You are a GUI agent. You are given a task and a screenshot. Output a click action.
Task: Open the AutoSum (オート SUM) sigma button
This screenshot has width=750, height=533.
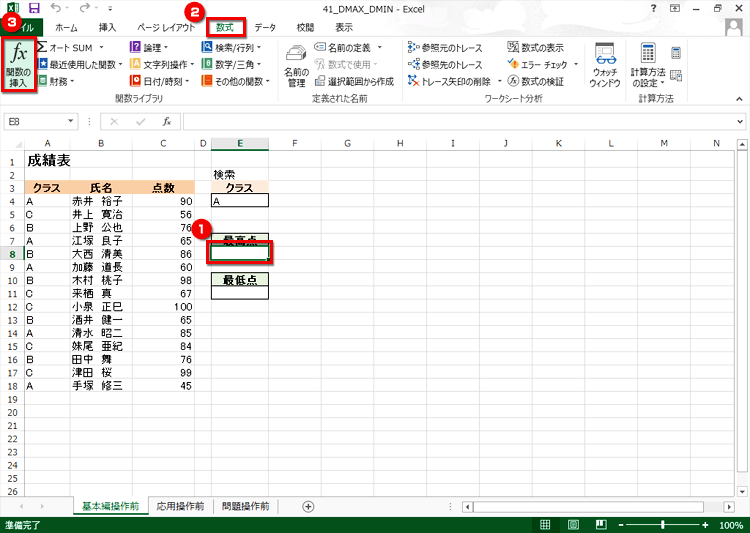(65, 47)
